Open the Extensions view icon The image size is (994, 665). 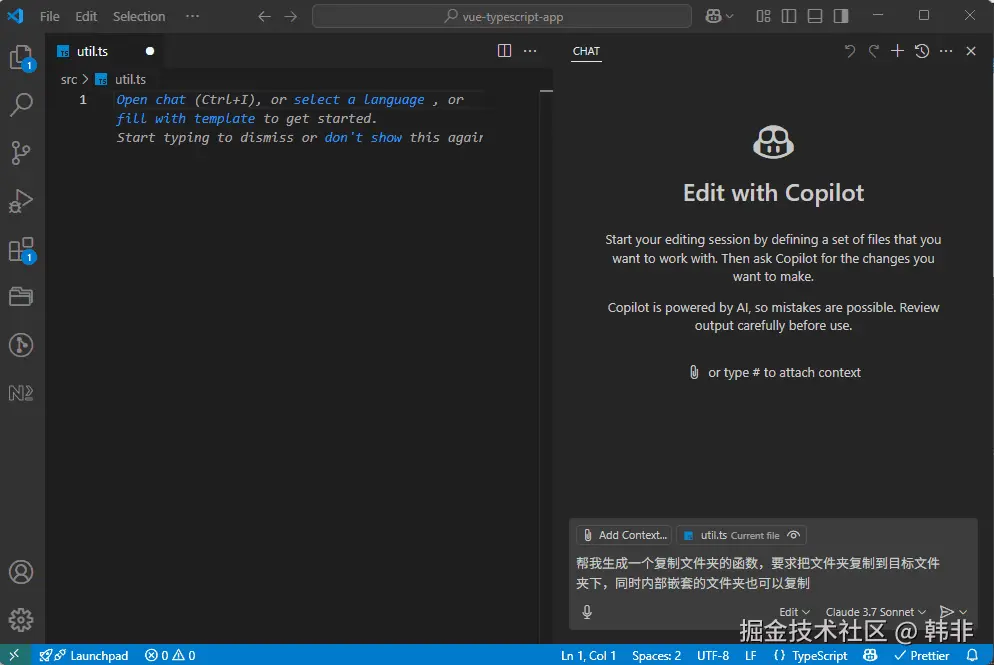22,250
